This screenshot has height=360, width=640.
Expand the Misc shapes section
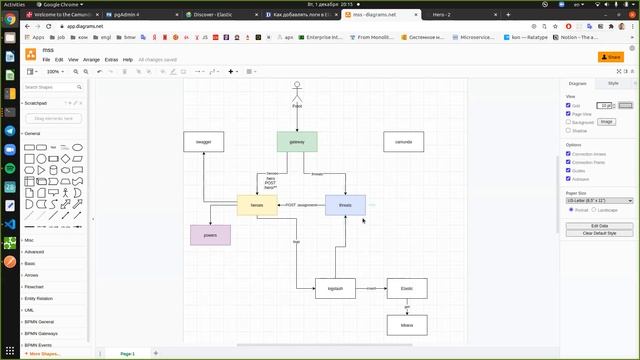pos(29,240)
